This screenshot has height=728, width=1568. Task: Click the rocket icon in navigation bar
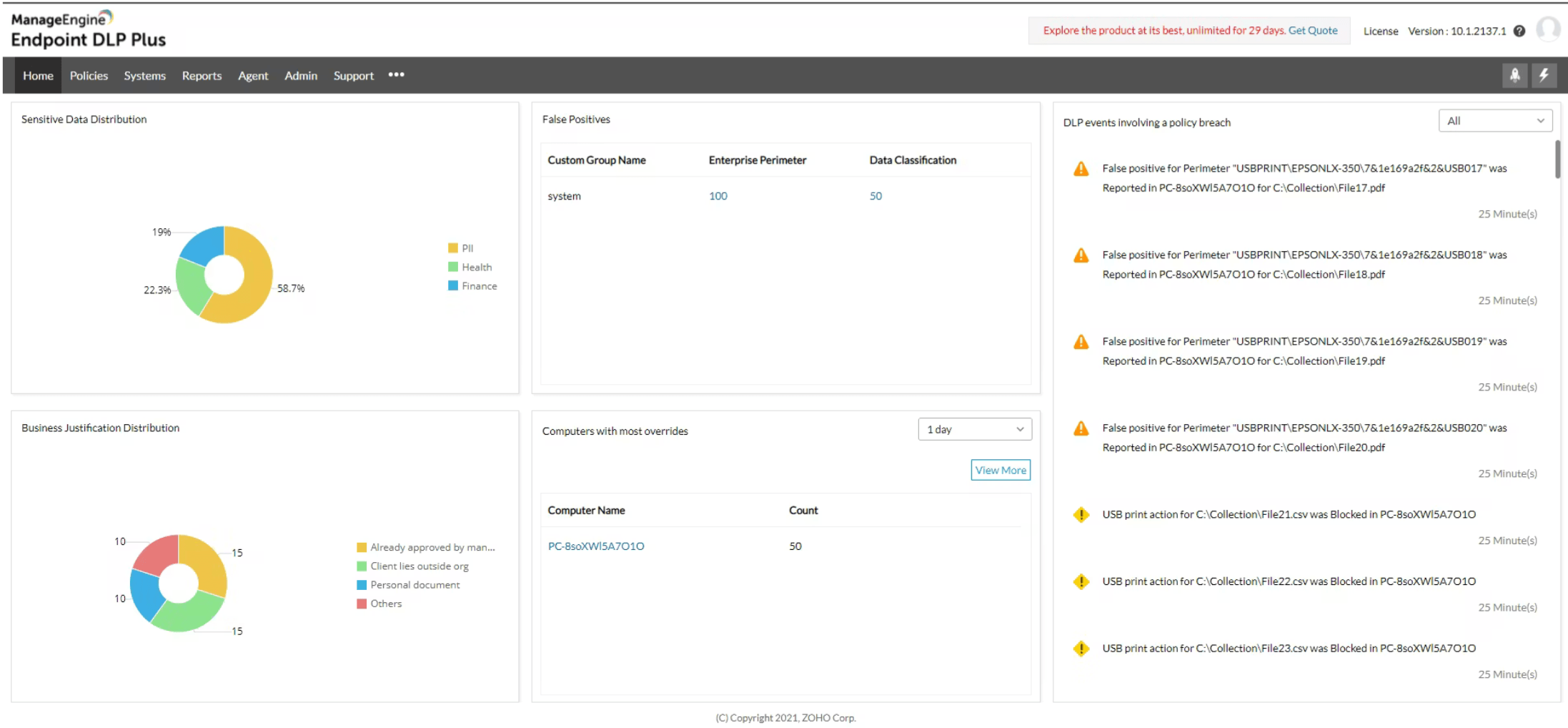click(x=1514, y=75)
